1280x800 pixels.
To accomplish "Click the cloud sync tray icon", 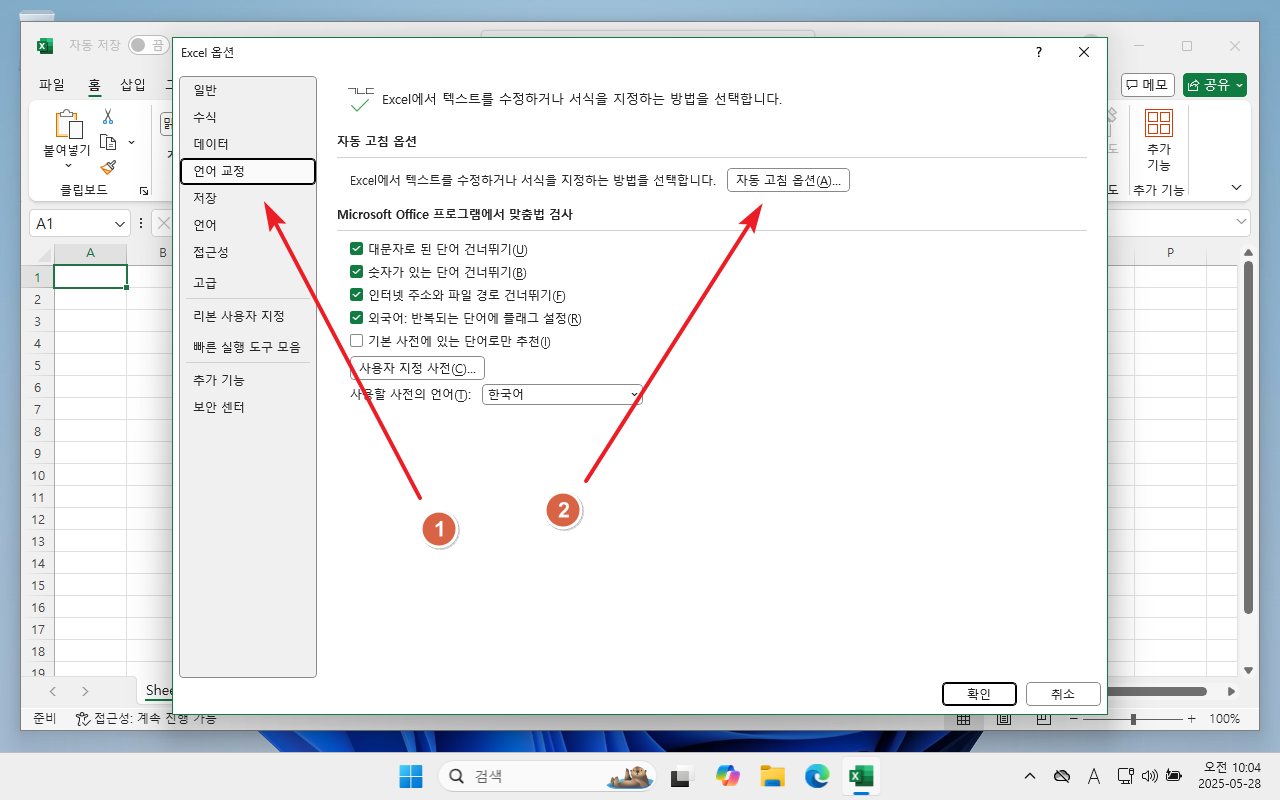I will 1063,776.
